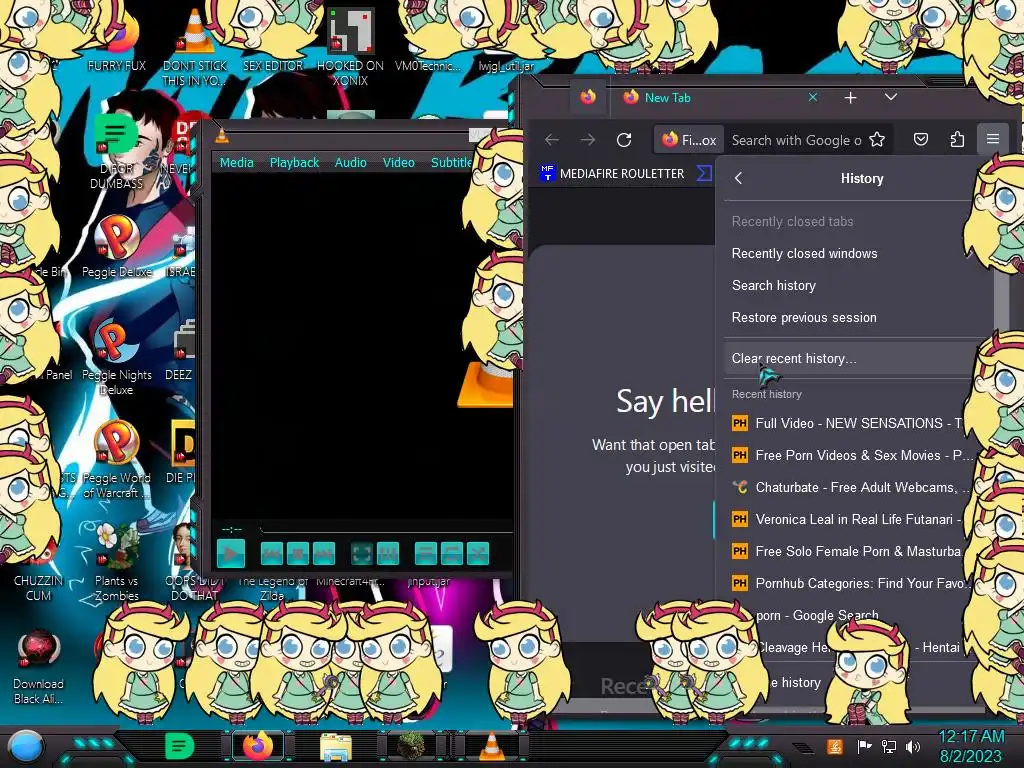
Task: Open Peggle Deluxe desktop icon
Action: coord(117,247)
